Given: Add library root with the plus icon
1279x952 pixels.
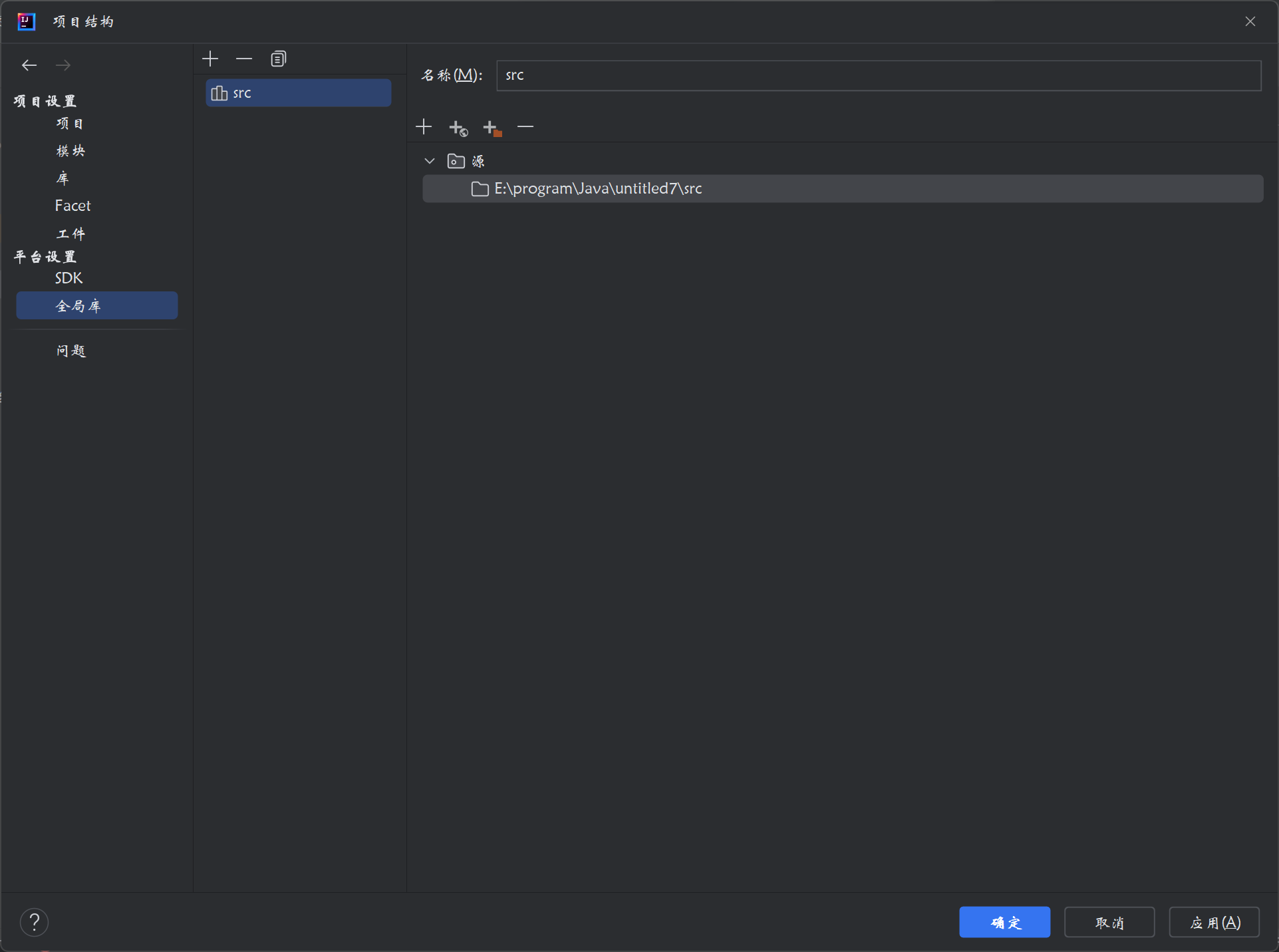Looking at the screenshot, I should tap(424, 126).
